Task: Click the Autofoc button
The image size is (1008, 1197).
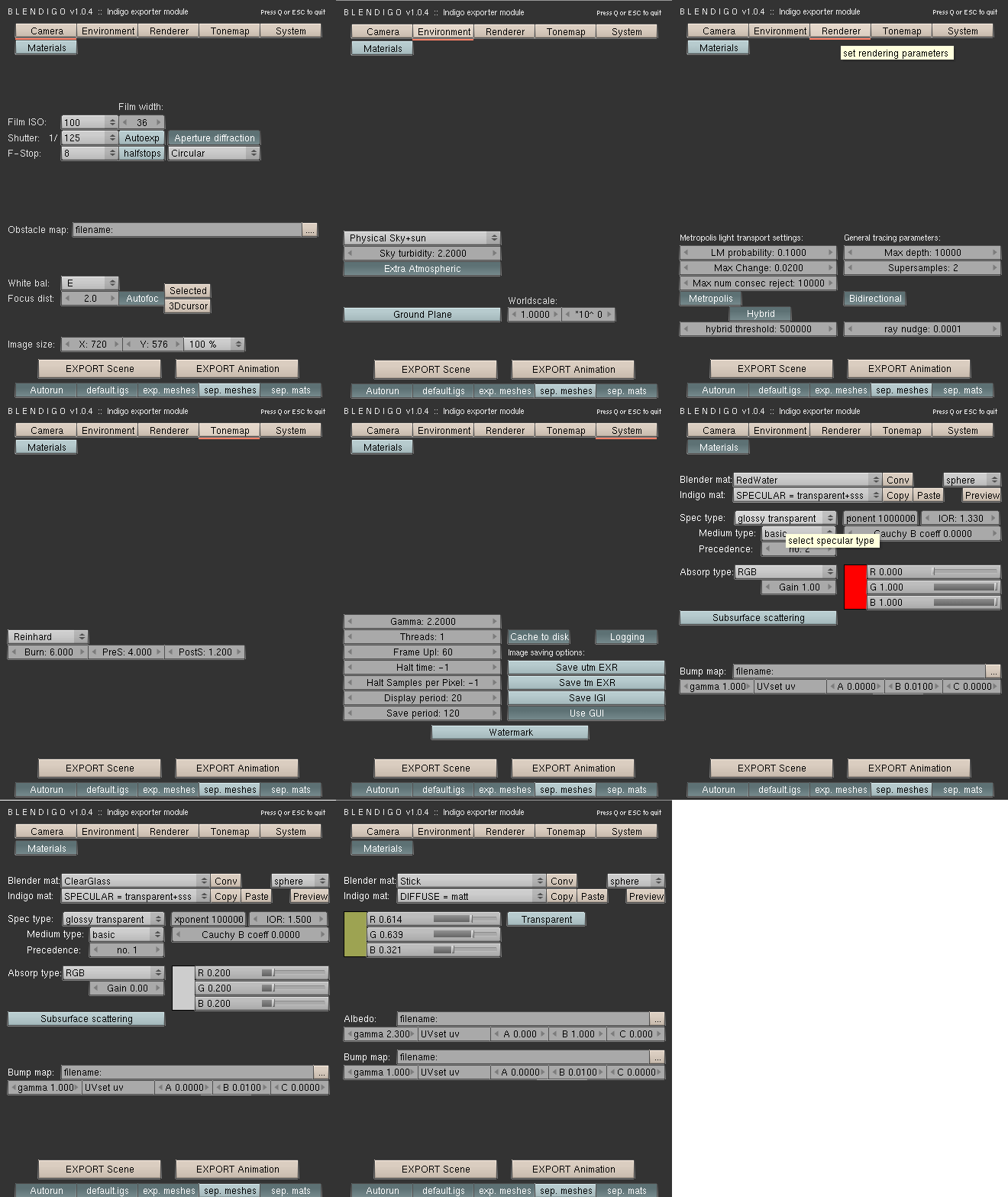Action: (142, 299)
